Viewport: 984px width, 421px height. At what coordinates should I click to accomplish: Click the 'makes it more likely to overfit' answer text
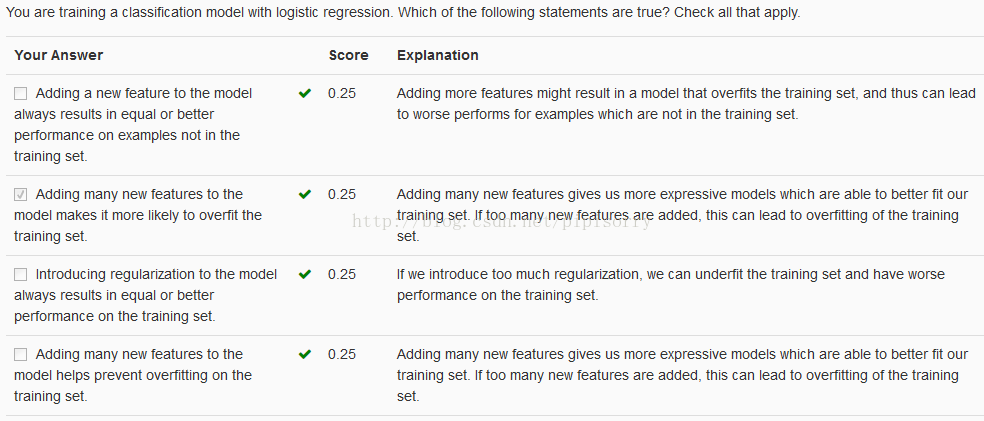138,215
